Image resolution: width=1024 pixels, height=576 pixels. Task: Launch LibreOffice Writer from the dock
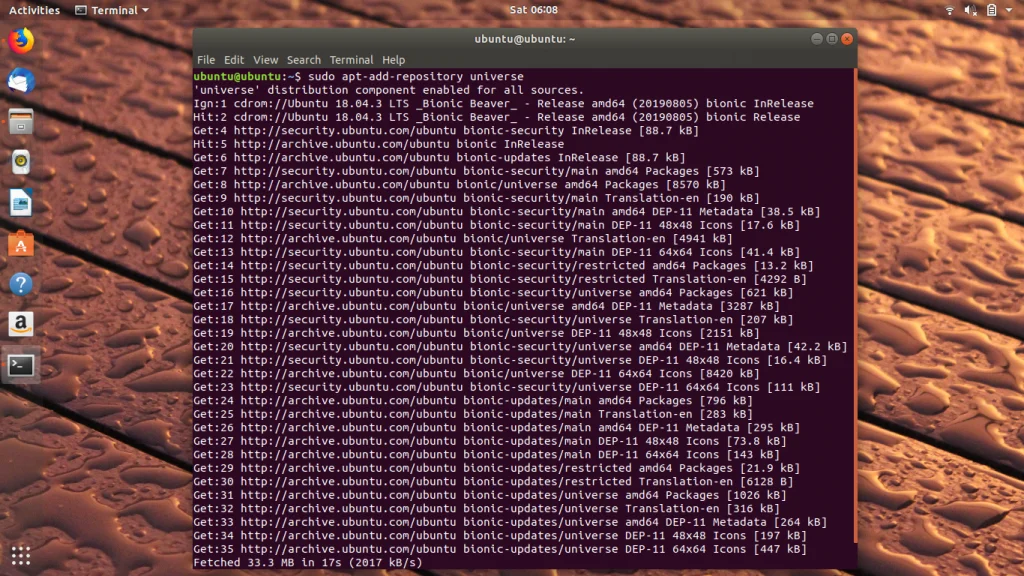pyautogui.click(x=21, y=203)
